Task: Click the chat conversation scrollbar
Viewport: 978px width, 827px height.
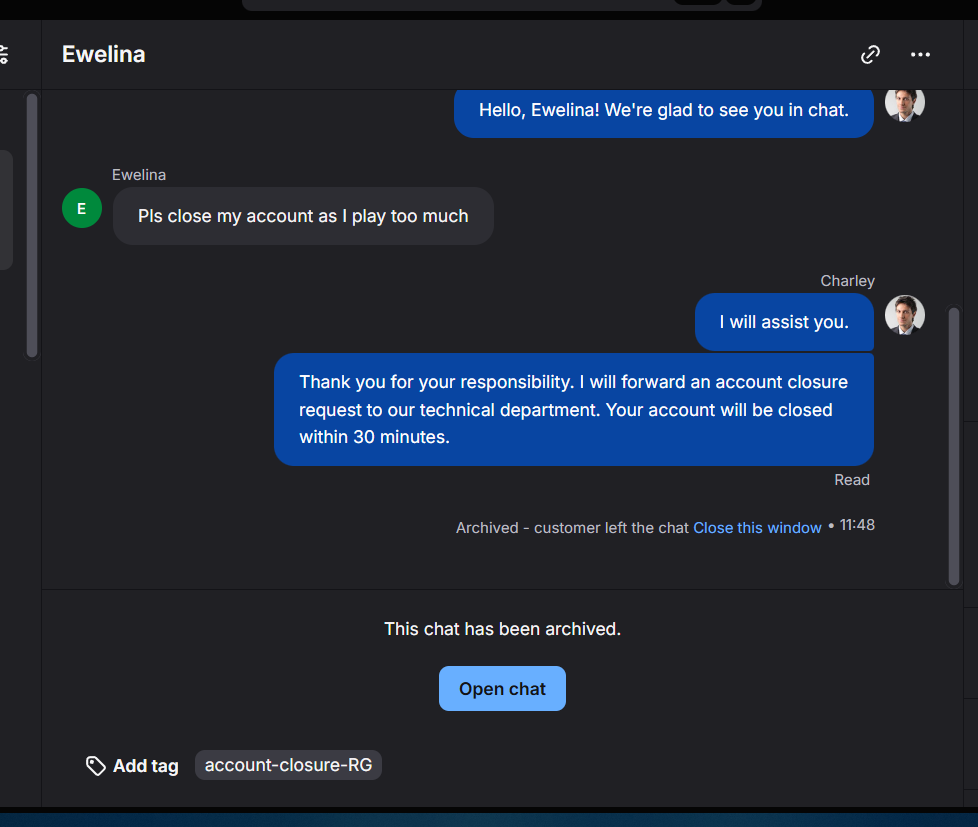Action: 953,445
